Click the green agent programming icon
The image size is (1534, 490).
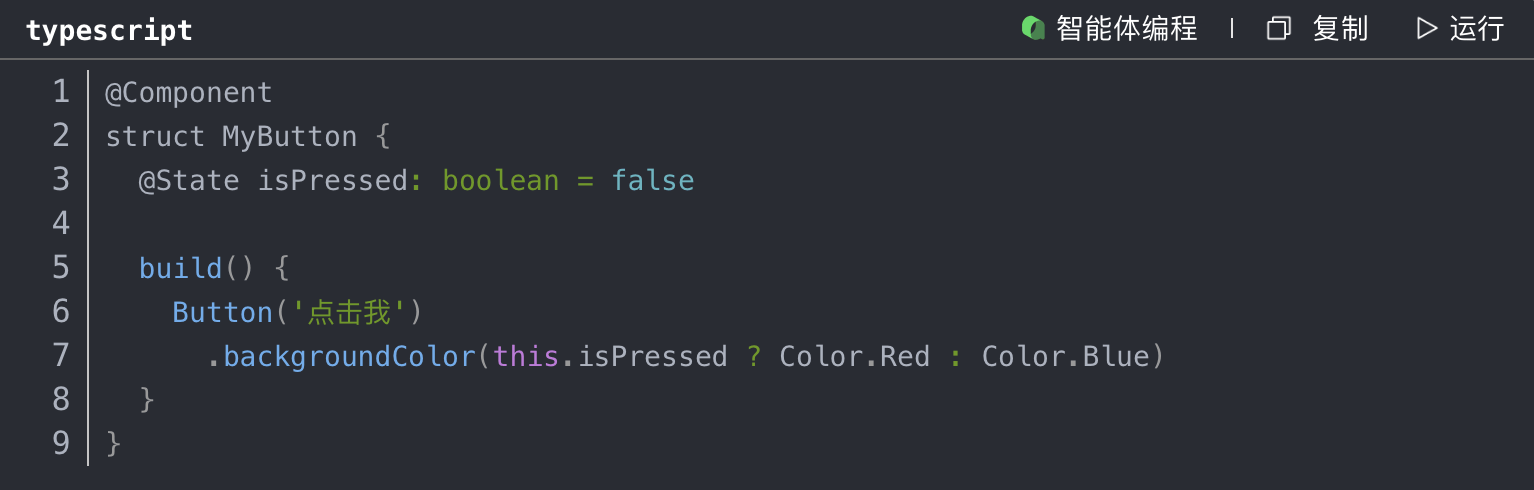(1033, 28)
